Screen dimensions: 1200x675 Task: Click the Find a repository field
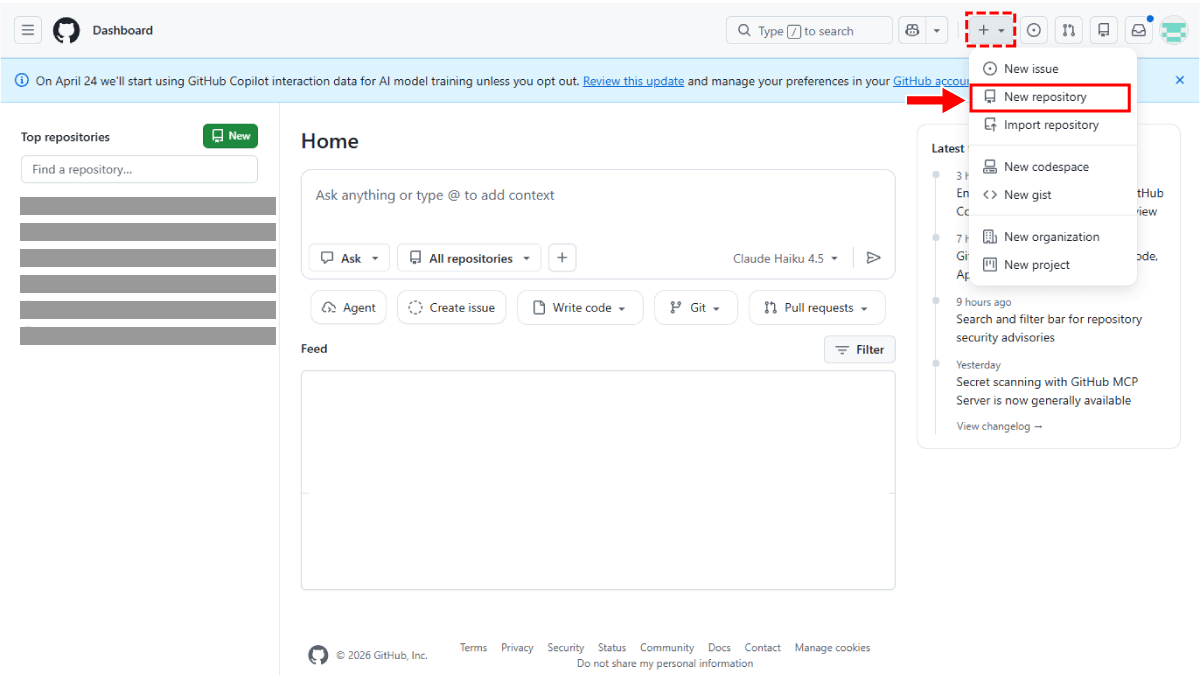coord(139,169)
